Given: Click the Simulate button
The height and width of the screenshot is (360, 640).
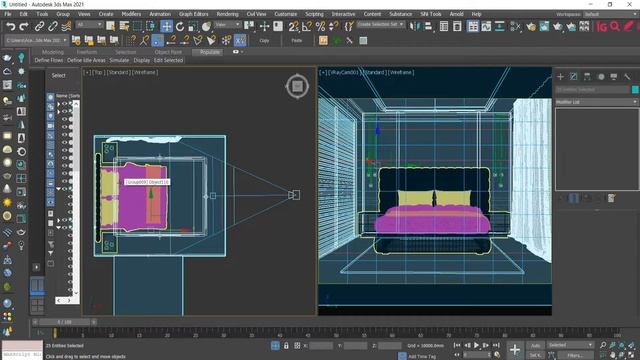Looking at the screenshot, I should coord(119,60).
